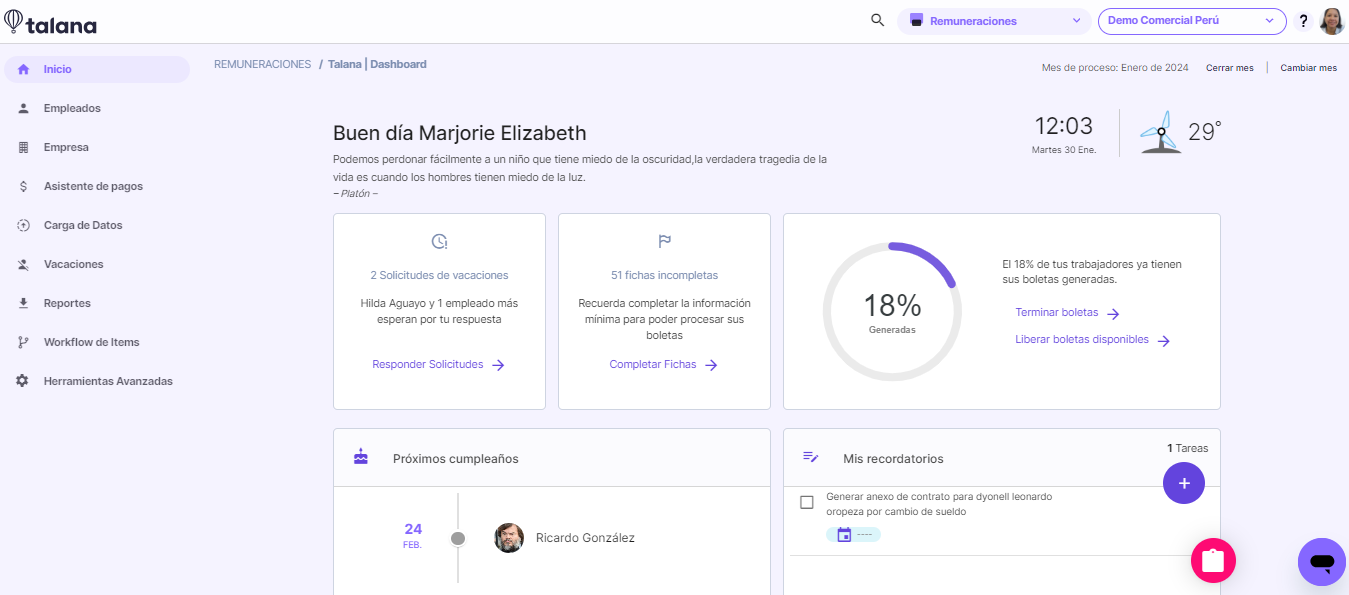Check the Generar anexo de contrato reminder
Screen dimensions: 1349x595
coord(807,502)
